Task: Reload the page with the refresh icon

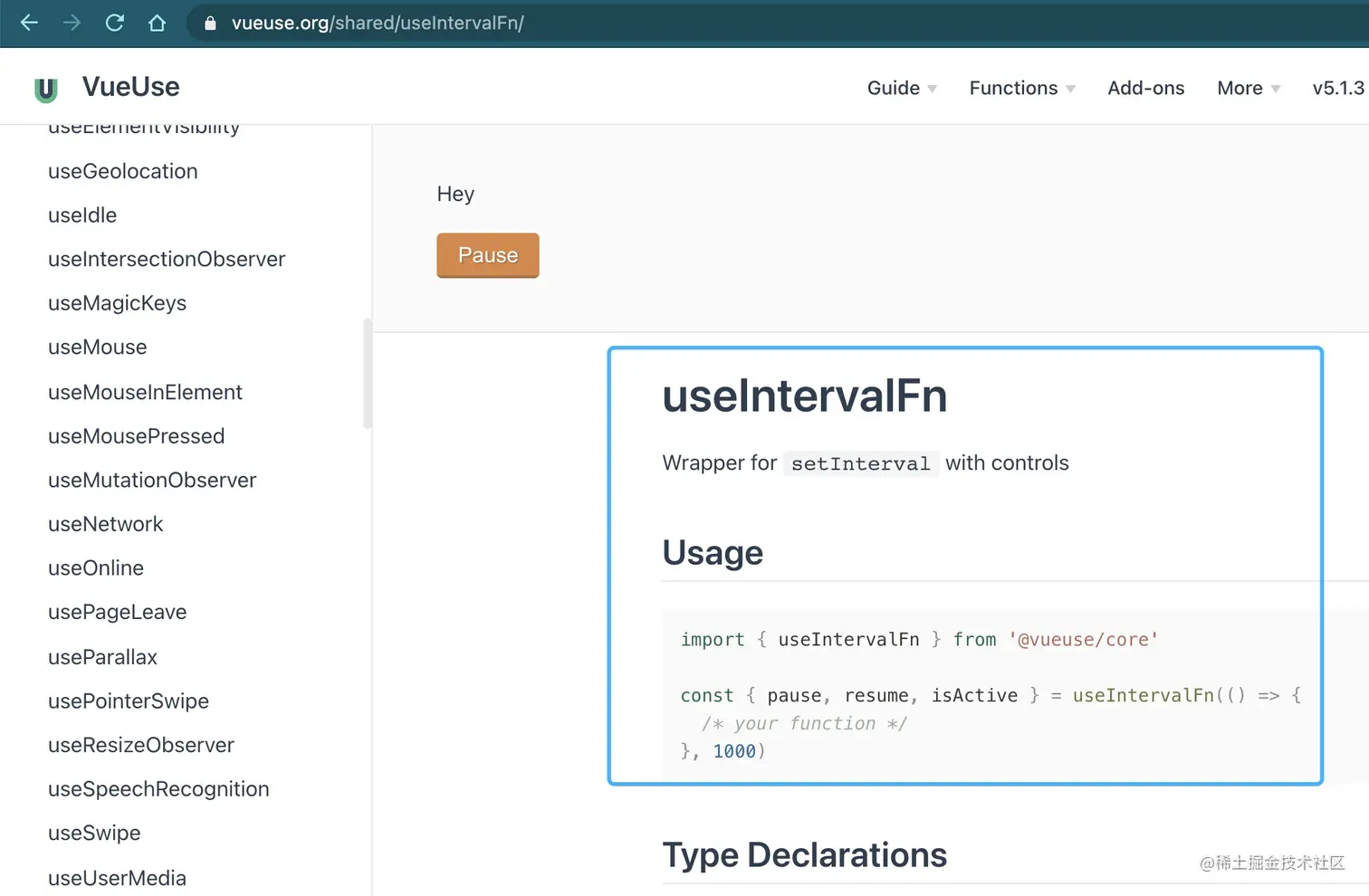Action: [114, 23]
